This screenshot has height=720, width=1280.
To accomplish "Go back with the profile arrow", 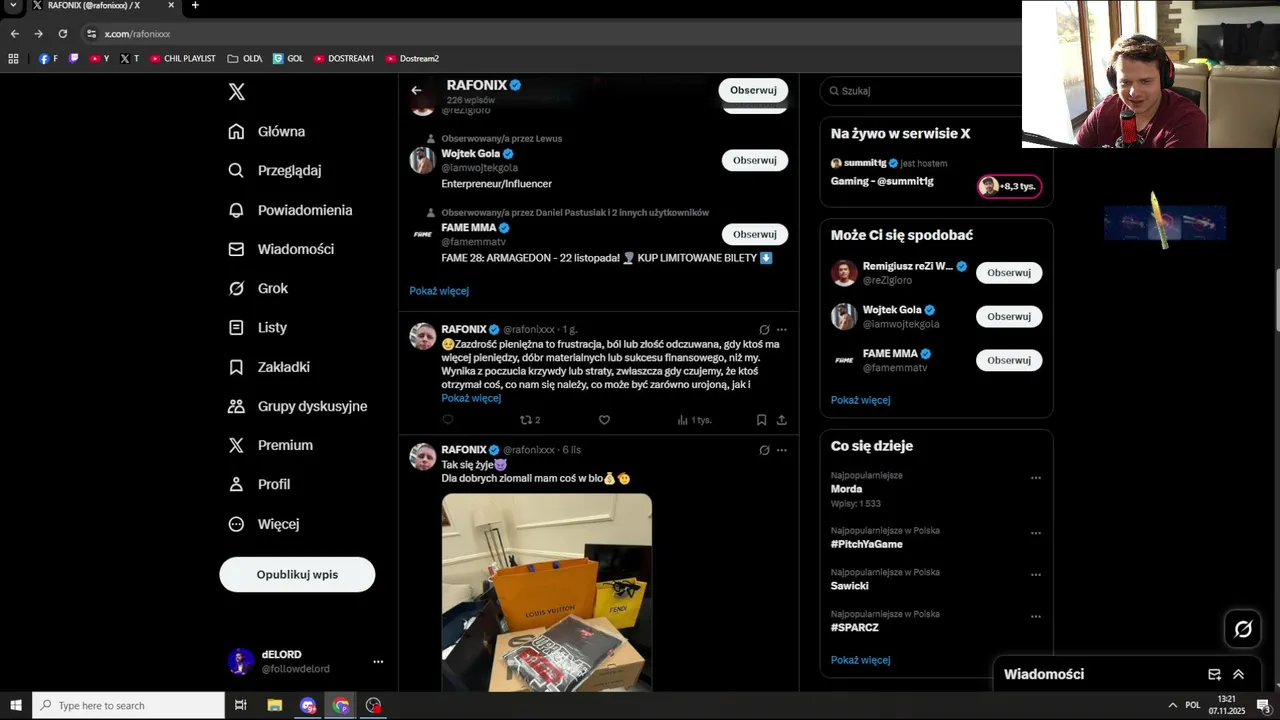I will pos(416,90).
